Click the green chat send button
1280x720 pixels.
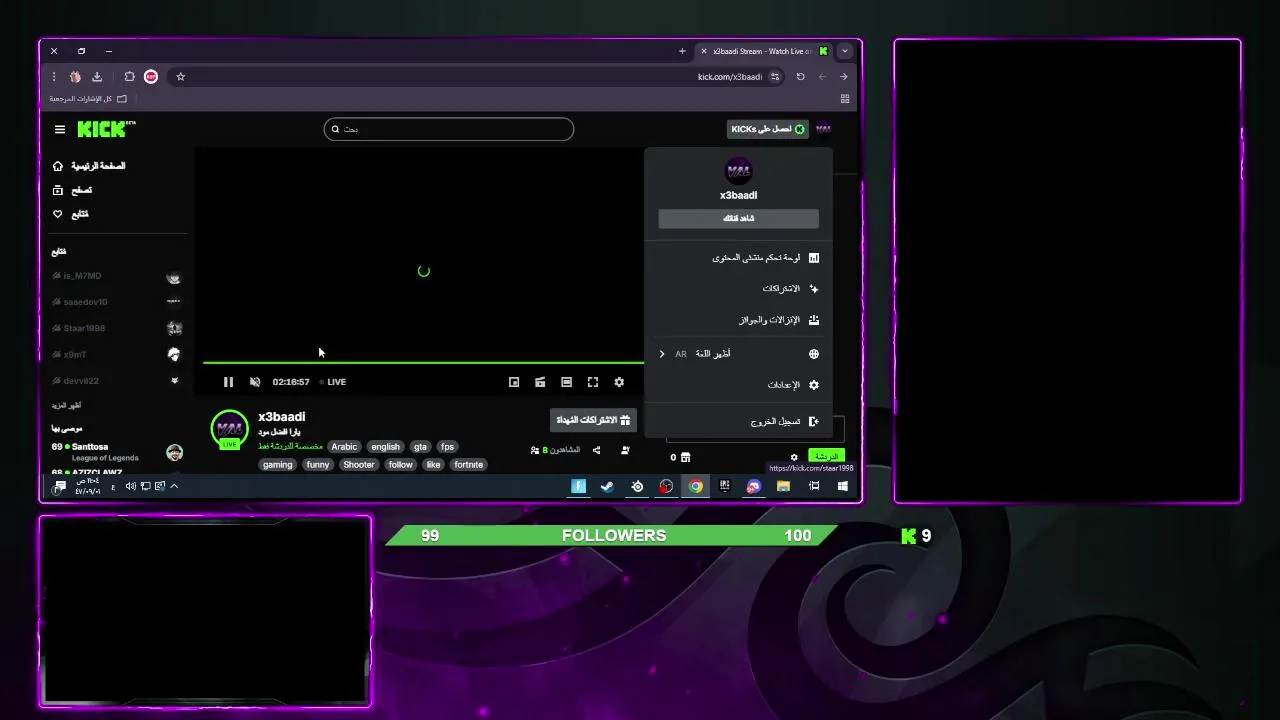pos(826,457)
